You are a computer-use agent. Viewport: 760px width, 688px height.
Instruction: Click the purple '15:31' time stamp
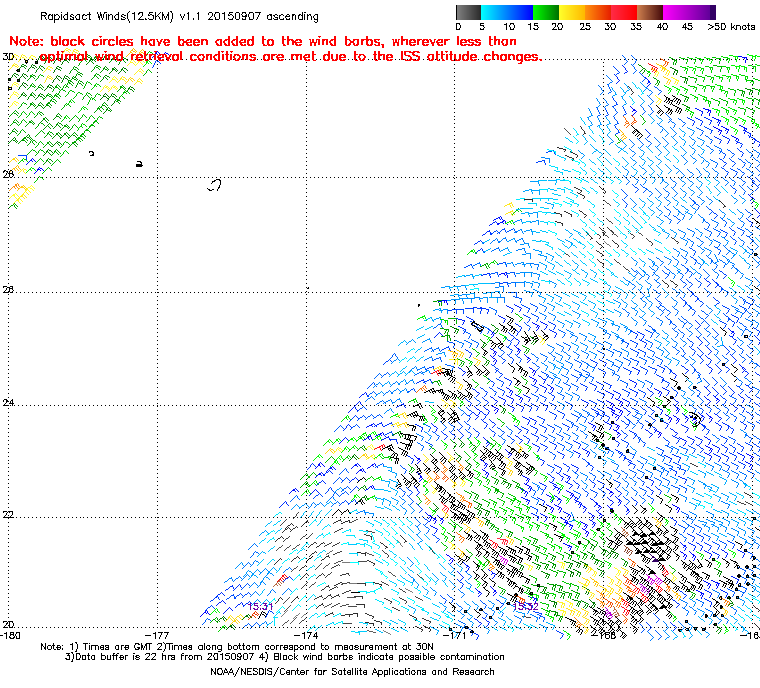[260, 607]
